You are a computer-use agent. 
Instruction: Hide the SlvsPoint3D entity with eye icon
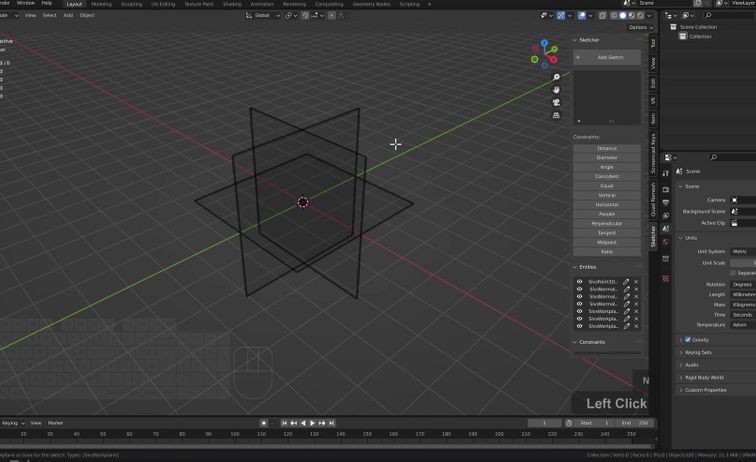(x=579, y=282)
